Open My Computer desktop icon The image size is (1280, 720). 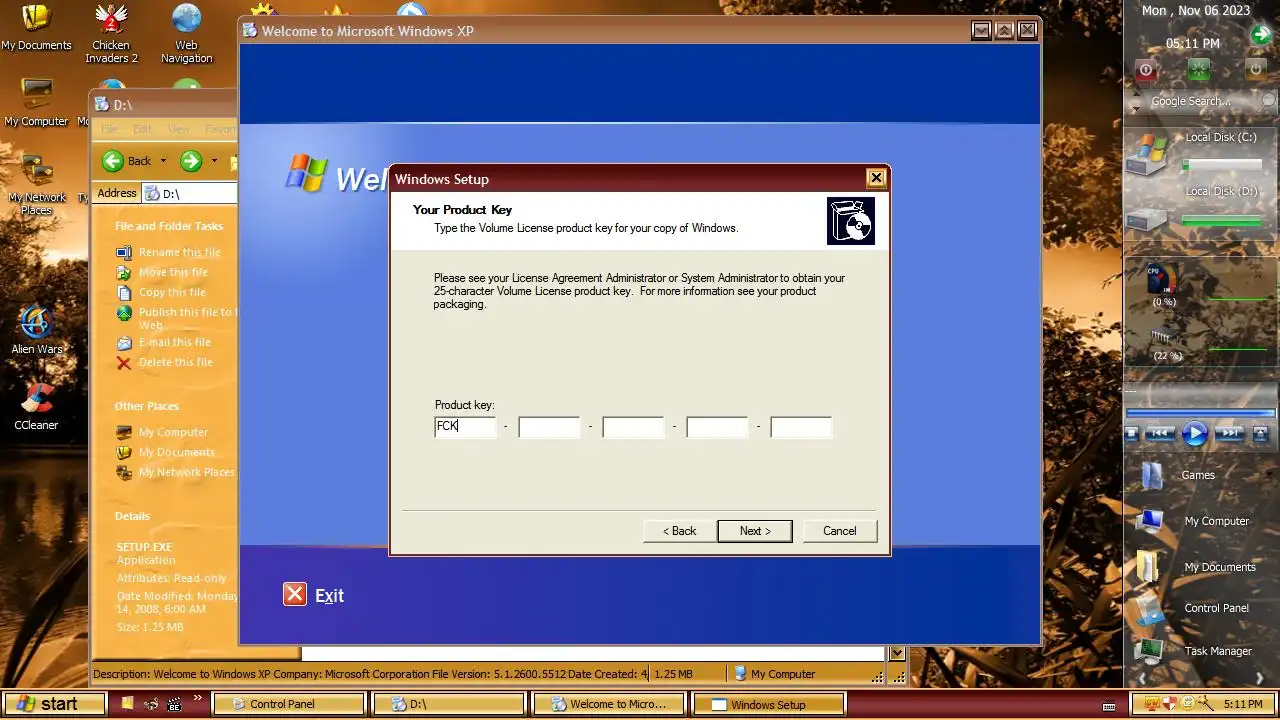pos(36,103)
